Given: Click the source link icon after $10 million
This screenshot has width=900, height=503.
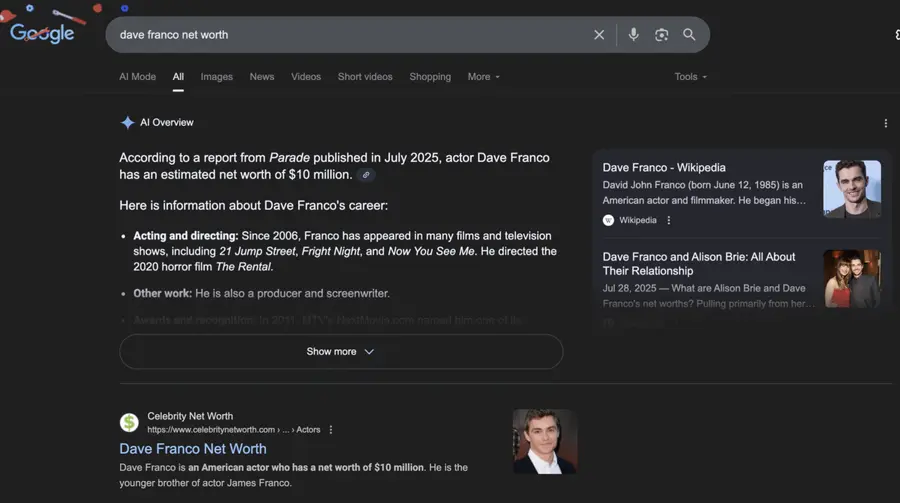Looking at the screenshot, I should 366,175.
